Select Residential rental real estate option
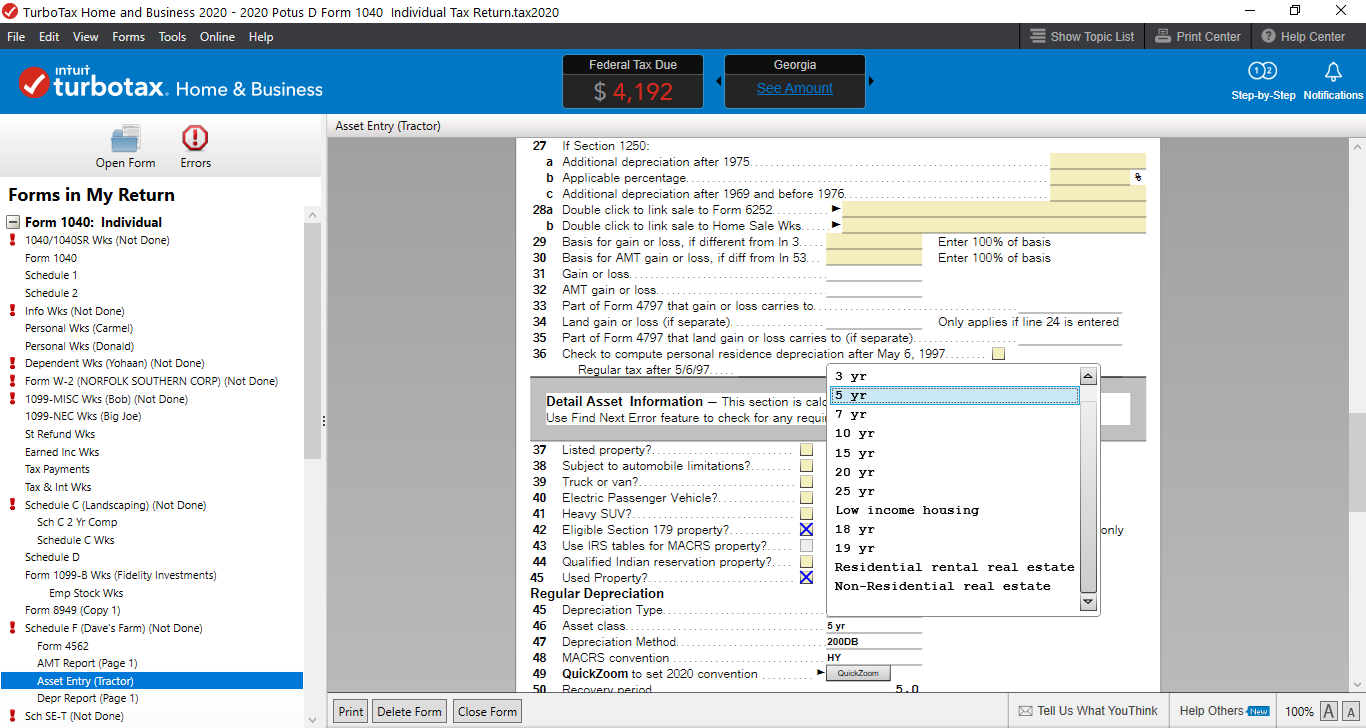This screenshot has height=728, width=1366. 955,567
